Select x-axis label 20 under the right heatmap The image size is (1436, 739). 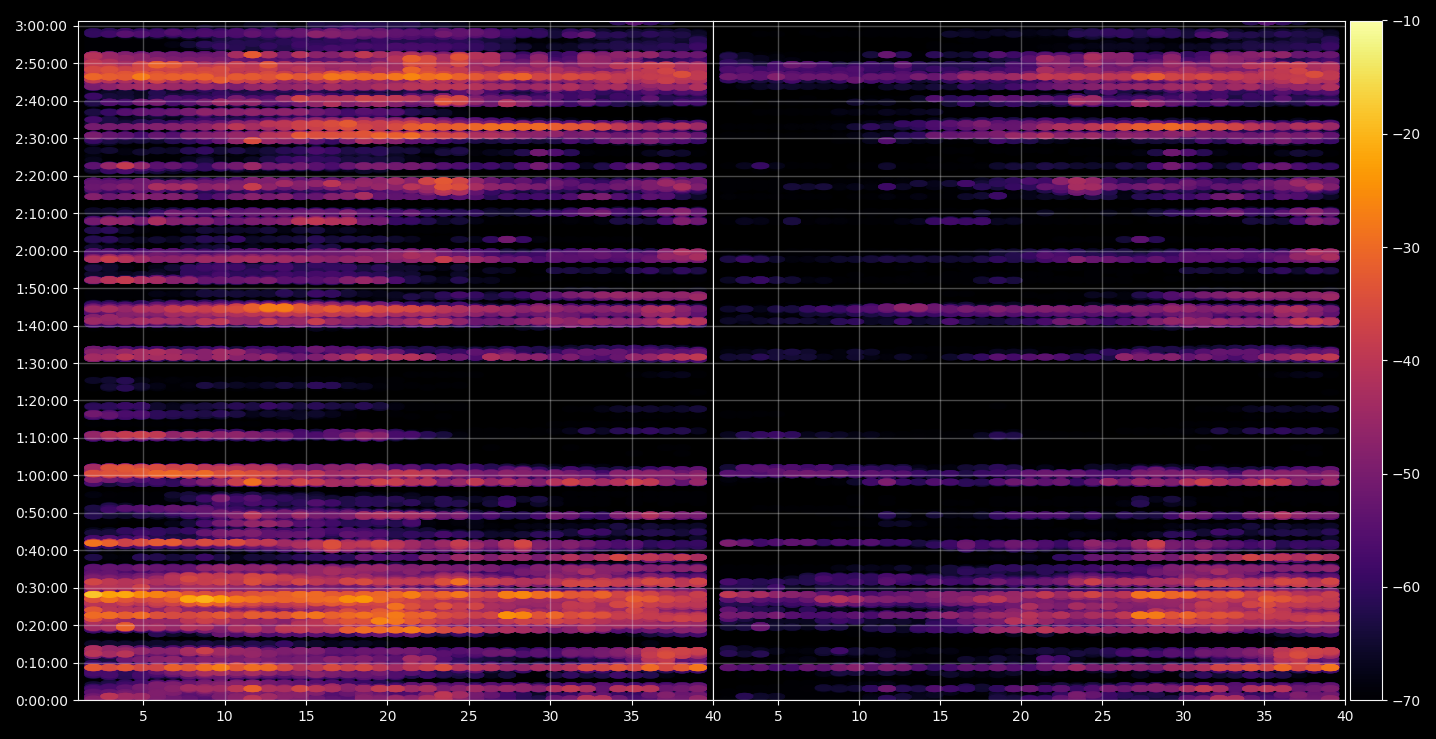(x=1021, y=717)
